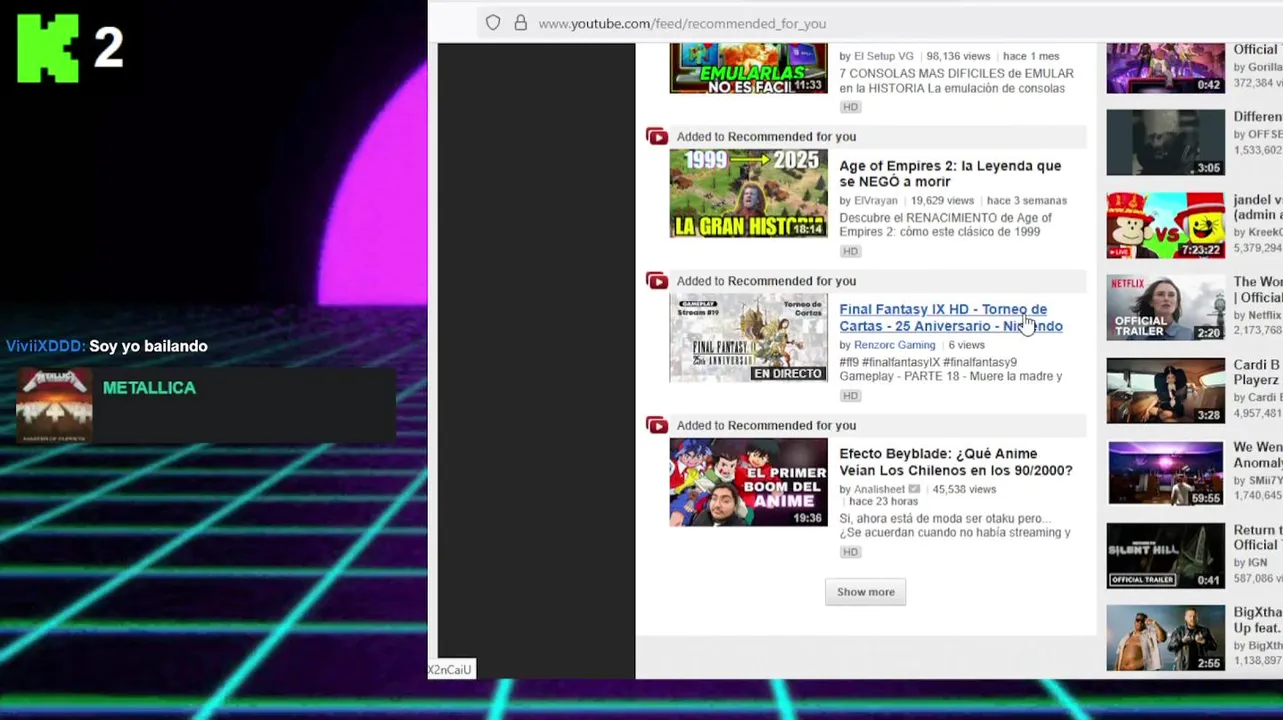Screen dimensions: 1283x720
Task: Click the HD badge under Efecto Beyblade
Action: (850, 552)
